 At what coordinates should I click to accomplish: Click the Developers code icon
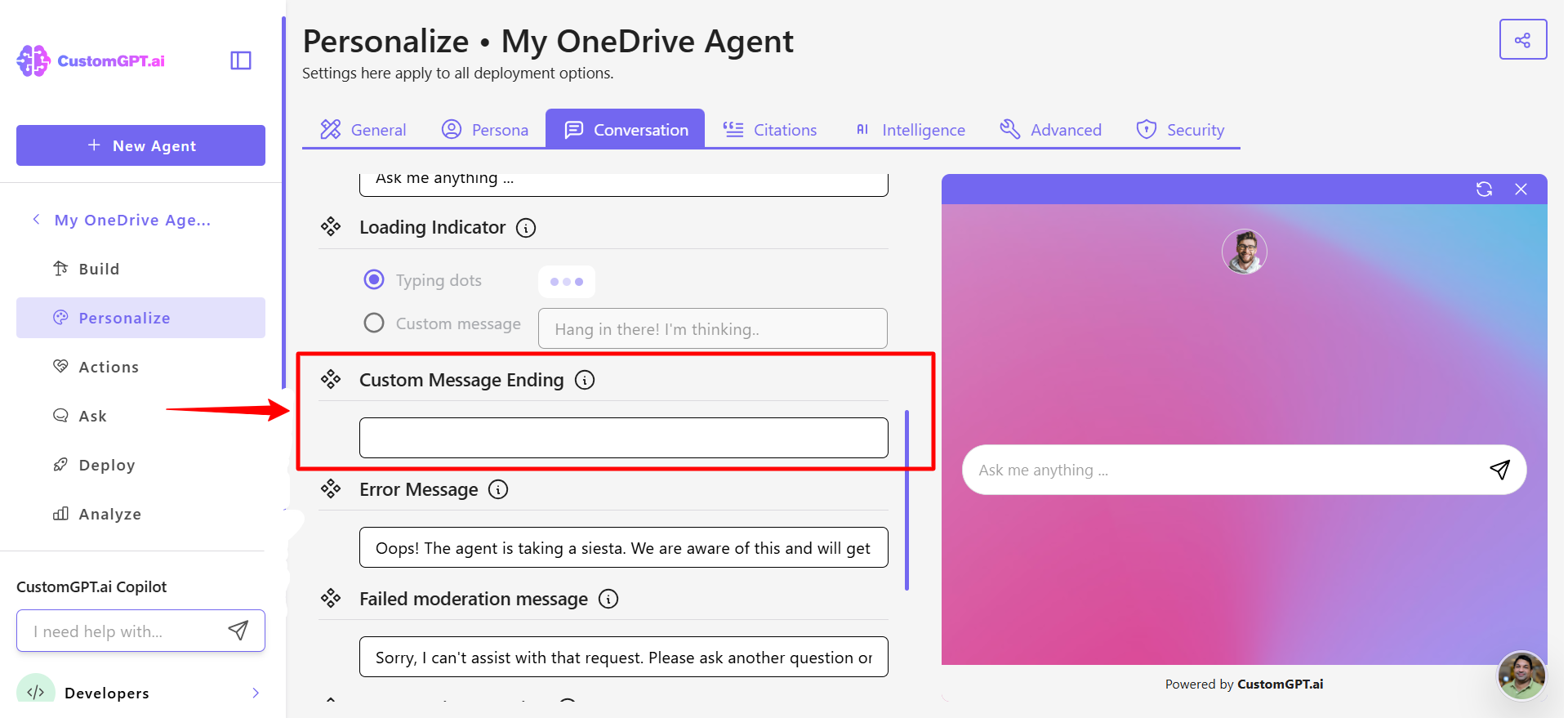(x=36, y=690)
